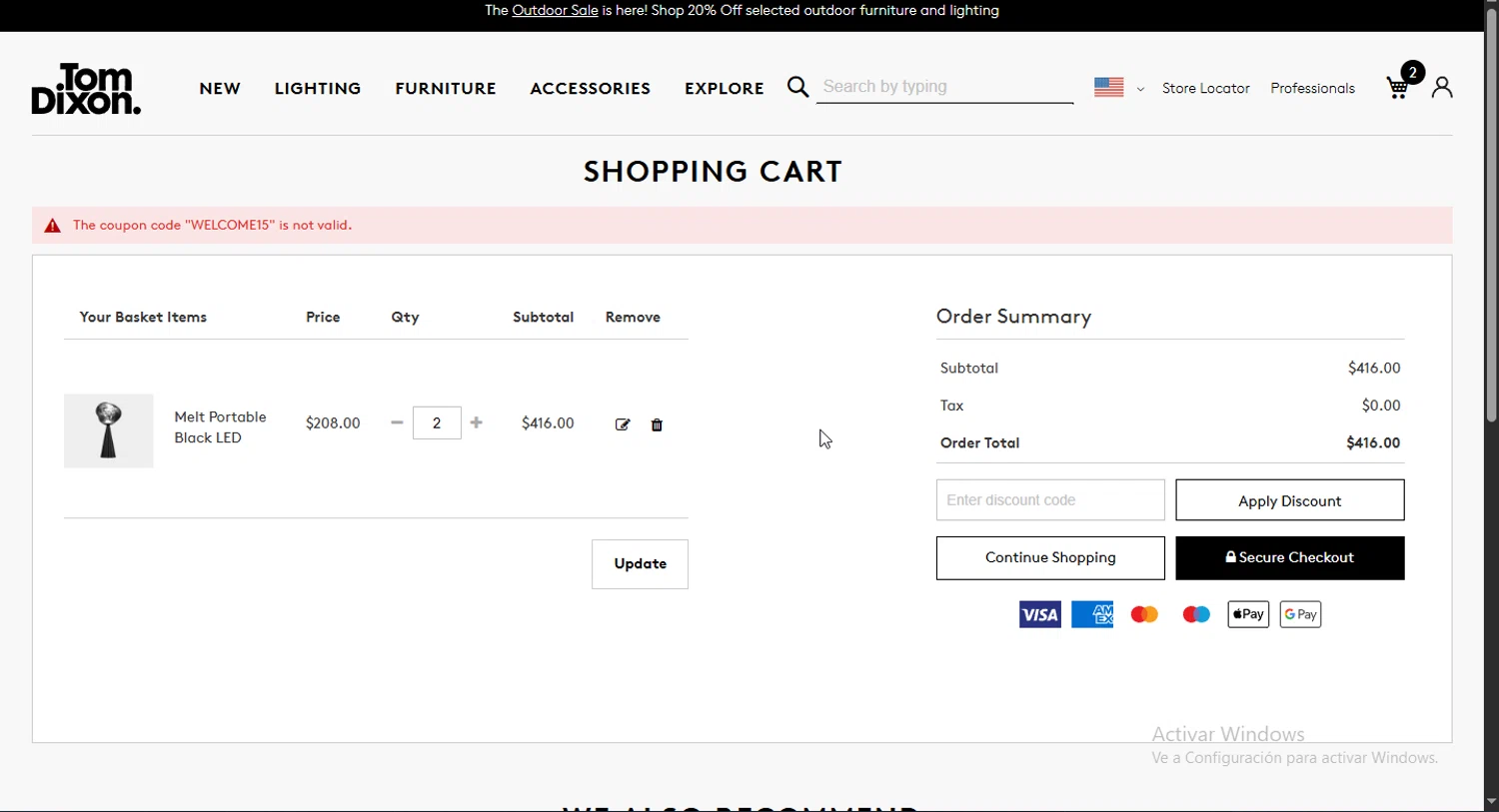Click the Order Total $416.00 value
This screenshot has width=1499, height=812.
(x=1373, y=442)
